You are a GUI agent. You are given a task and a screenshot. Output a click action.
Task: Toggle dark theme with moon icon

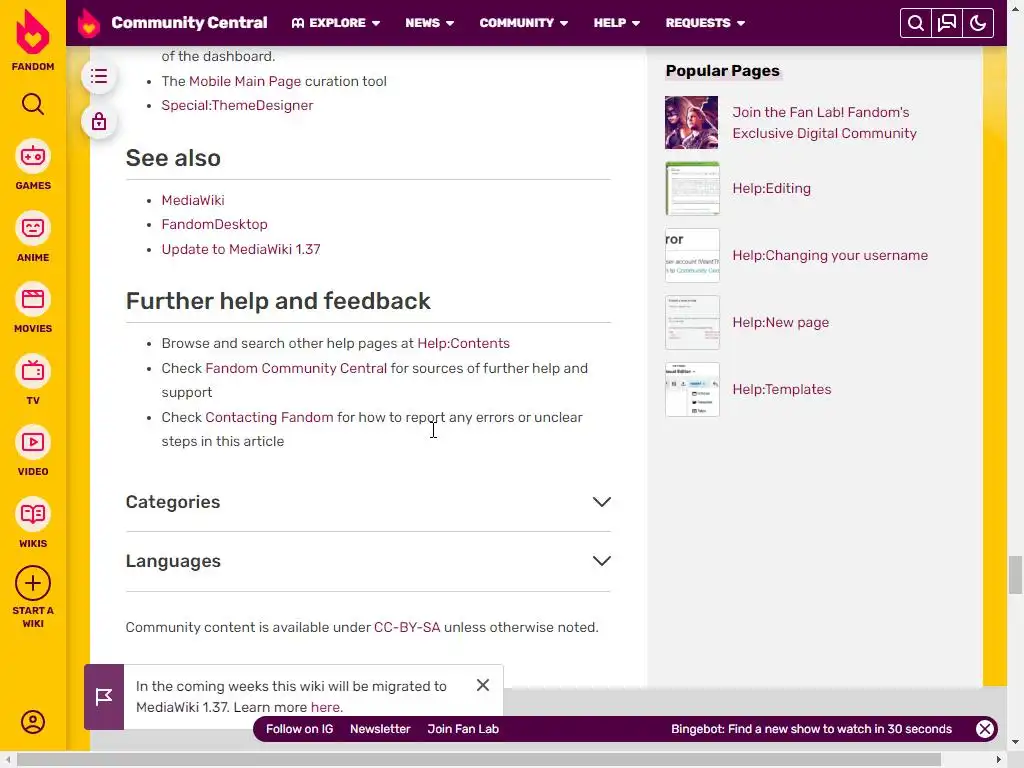click(978, 24)
